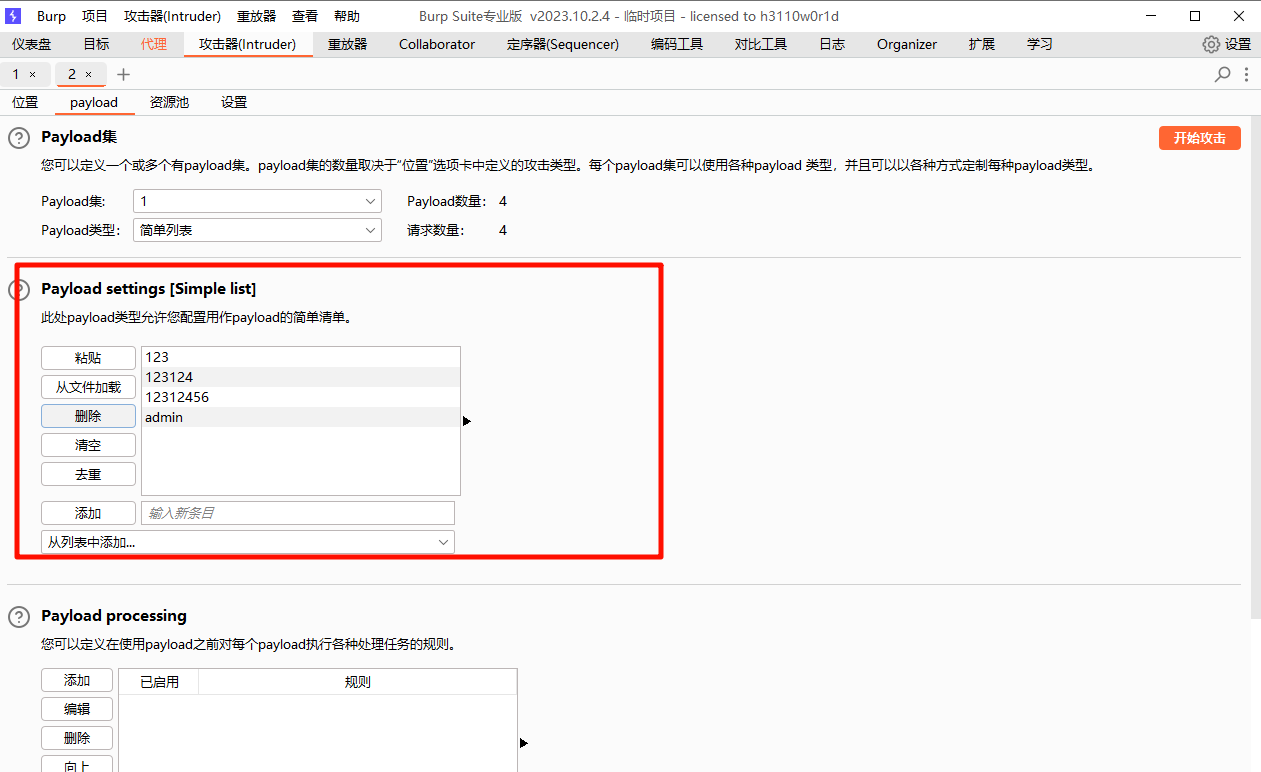
Task: Select the payload sub-tab
Action: (94, 102)
